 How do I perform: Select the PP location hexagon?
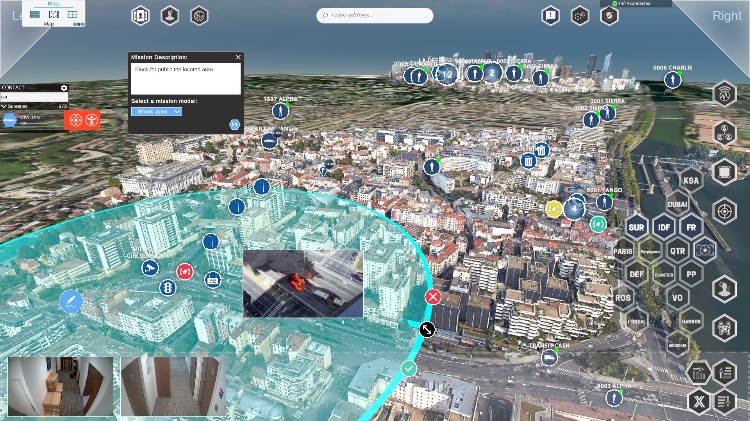(691, 274)
